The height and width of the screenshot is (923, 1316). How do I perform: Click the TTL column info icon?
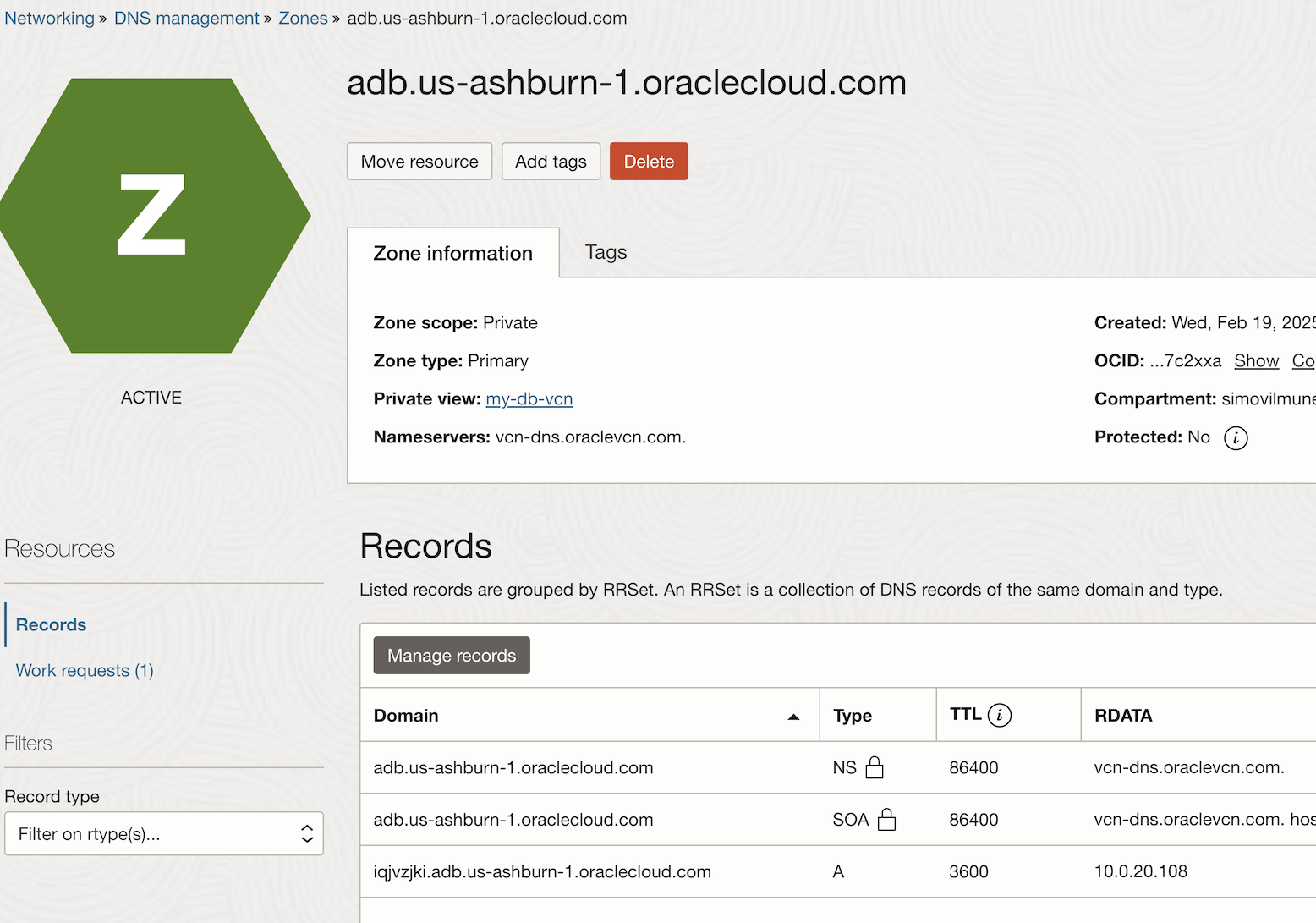point(1000,715)
